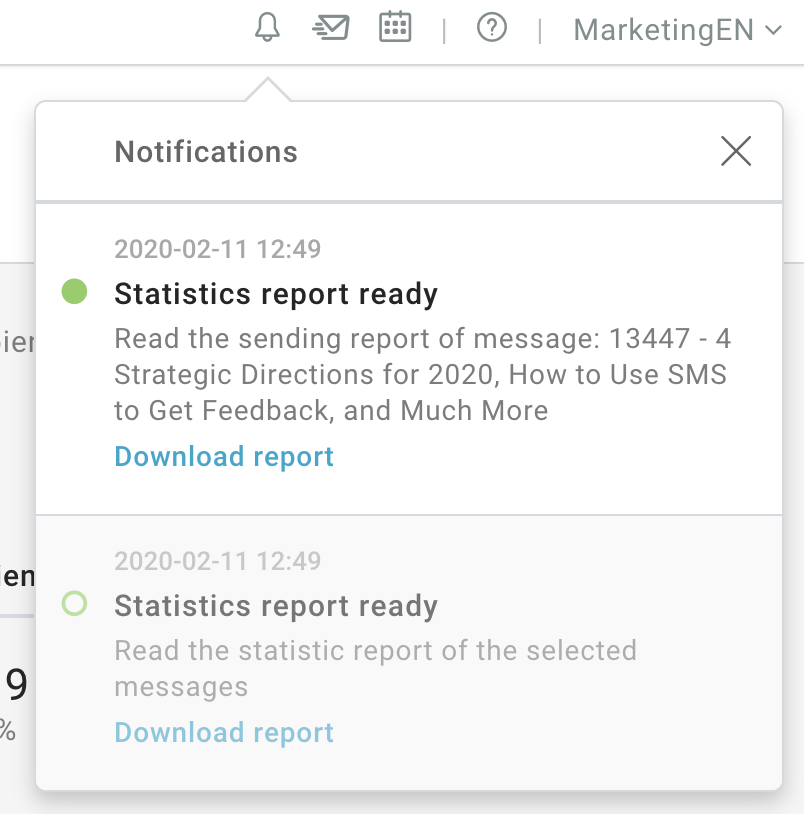Viewport: 804px width, 814px height.
Task: Open first 'Statistics report ready' notification title
Action: (276, 294)
